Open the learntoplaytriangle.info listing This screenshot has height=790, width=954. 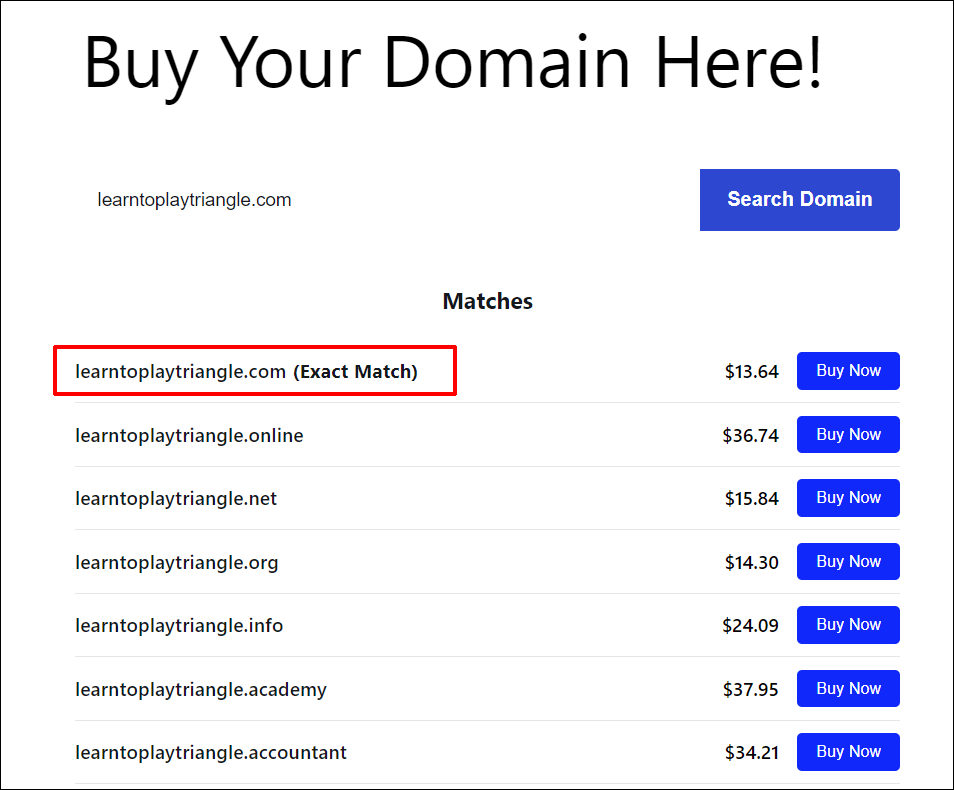(x=178, y=625)
